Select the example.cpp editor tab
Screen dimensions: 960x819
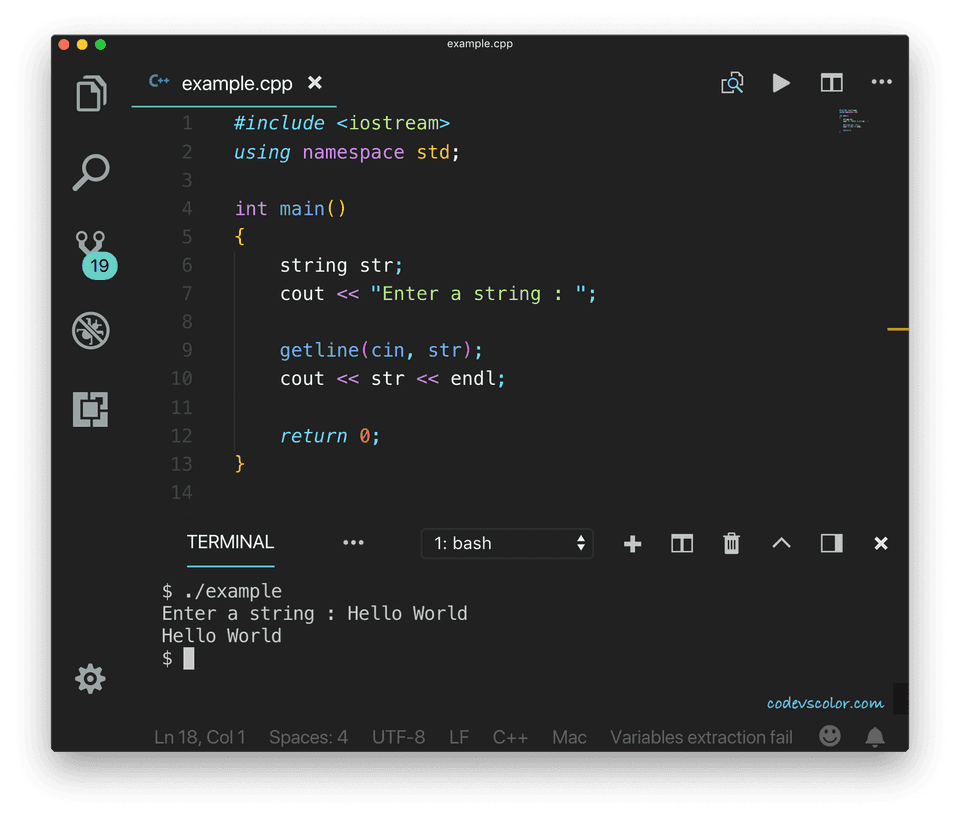[x=237, y=84]
